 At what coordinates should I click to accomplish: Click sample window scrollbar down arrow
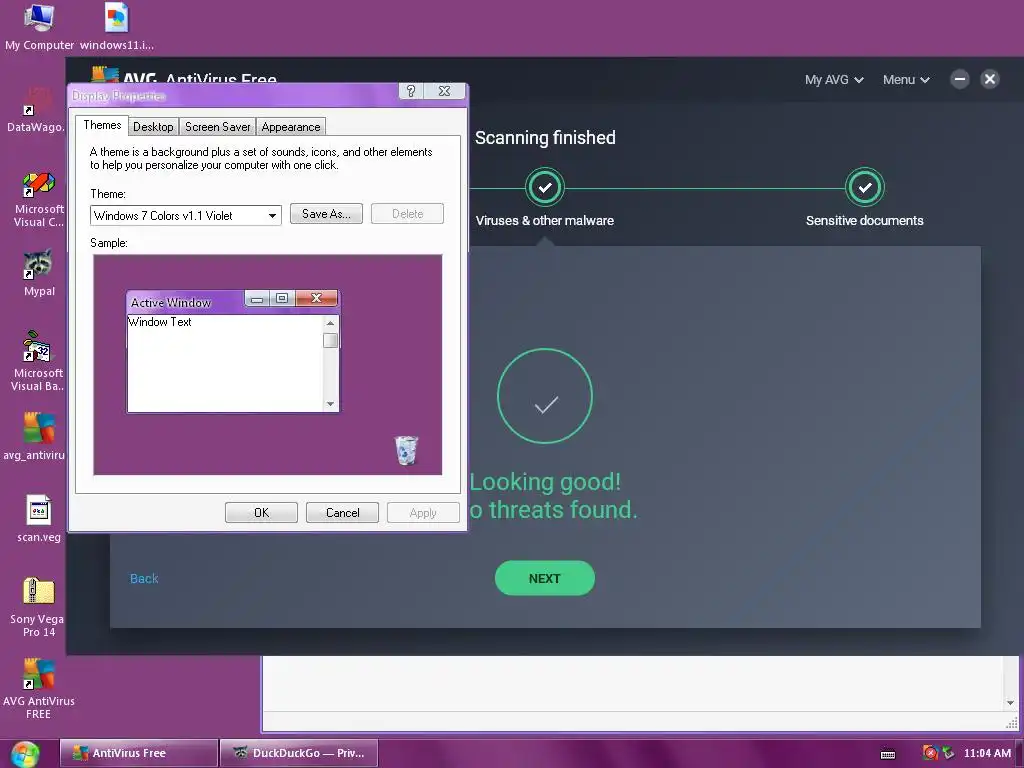click(330, 404)
